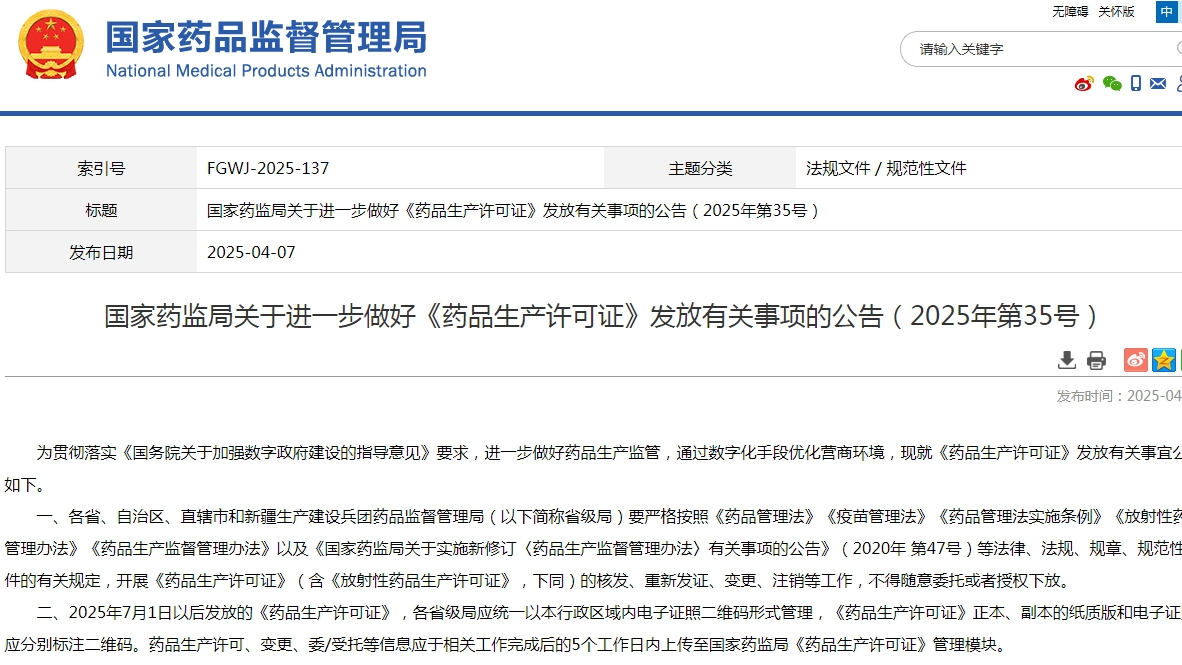This screenshot has width=1182, height=665.
Task: Switch to Chinese language '中' toggle
Action: [x=1167, y=12]
